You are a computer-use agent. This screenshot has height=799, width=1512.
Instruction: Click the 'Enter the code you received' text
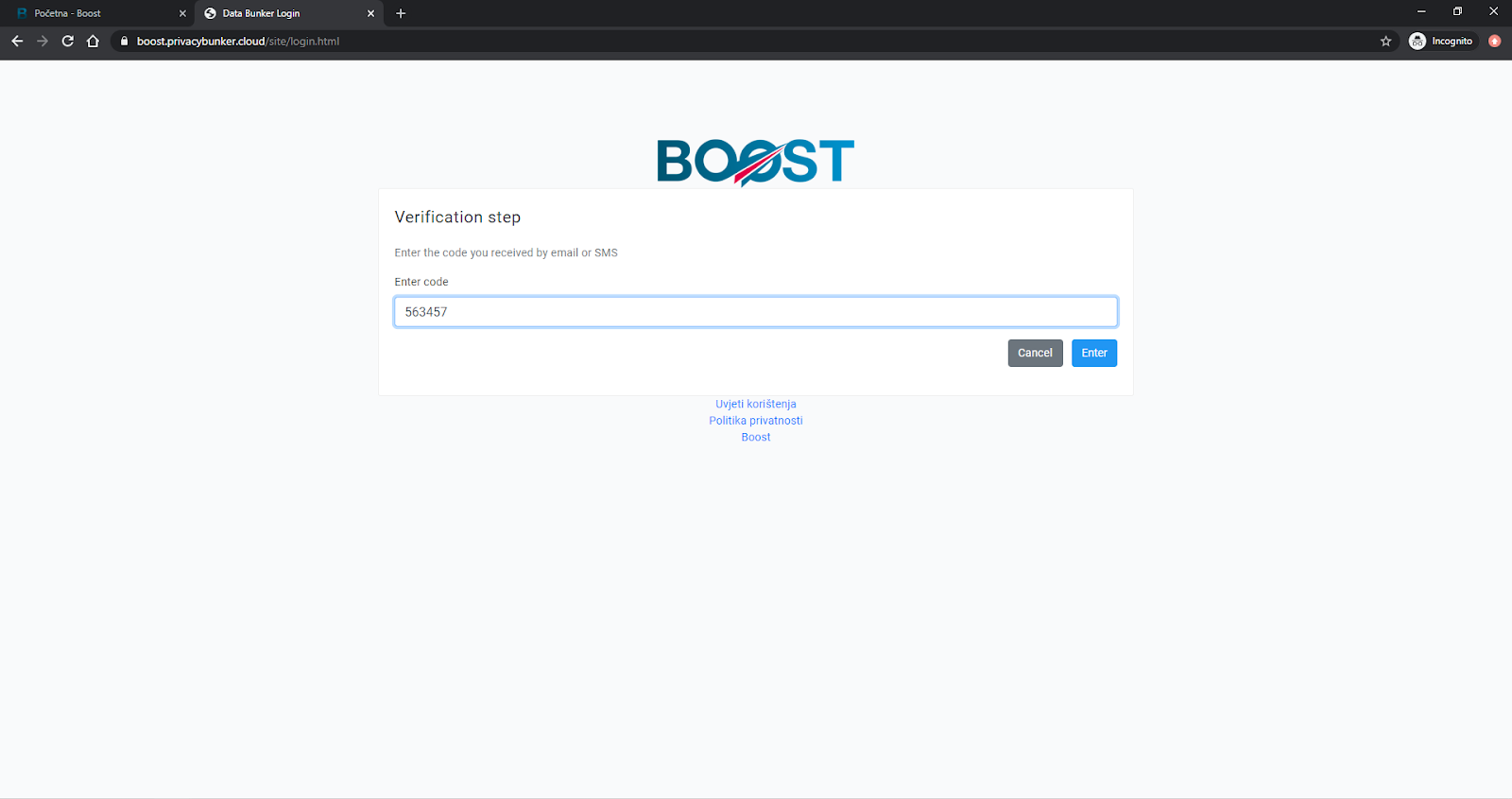pyautogui.click(x=506, y=252)
